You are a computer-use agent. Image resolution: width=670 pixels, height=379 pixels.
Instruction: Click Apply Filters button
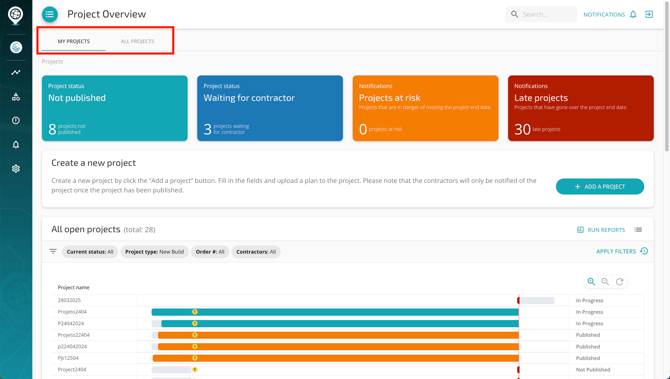tap(616, 251)
